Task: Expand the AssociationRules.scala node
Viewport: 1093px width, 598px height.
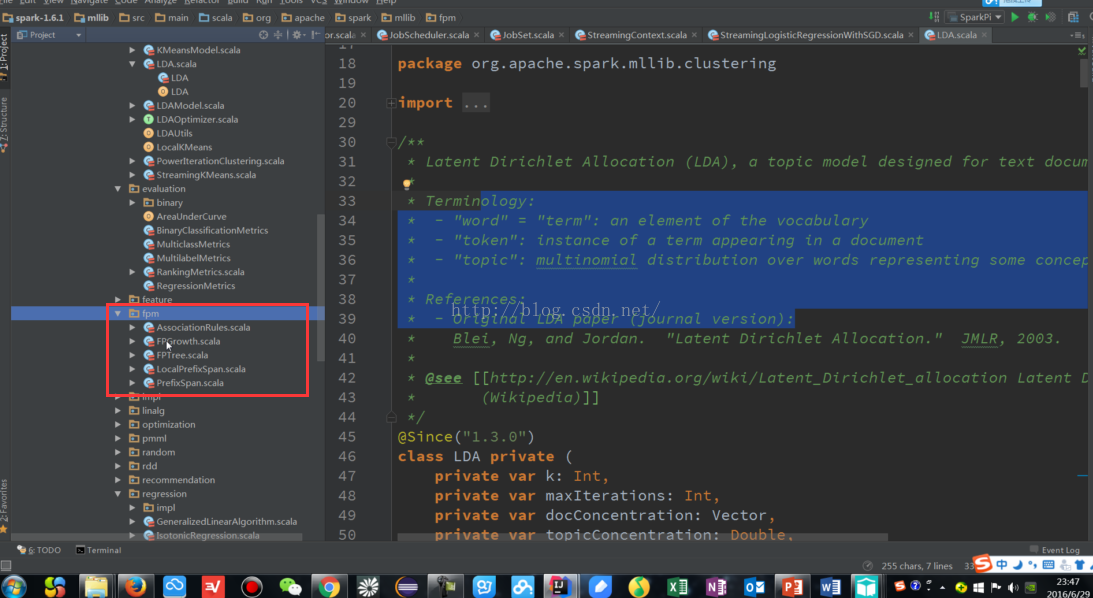Action: pos(132,328)
